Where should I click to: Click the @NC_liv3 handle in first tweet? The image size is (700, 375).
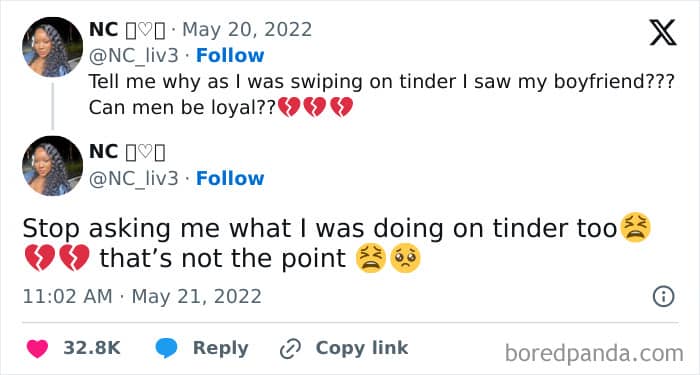coord(133,56)
